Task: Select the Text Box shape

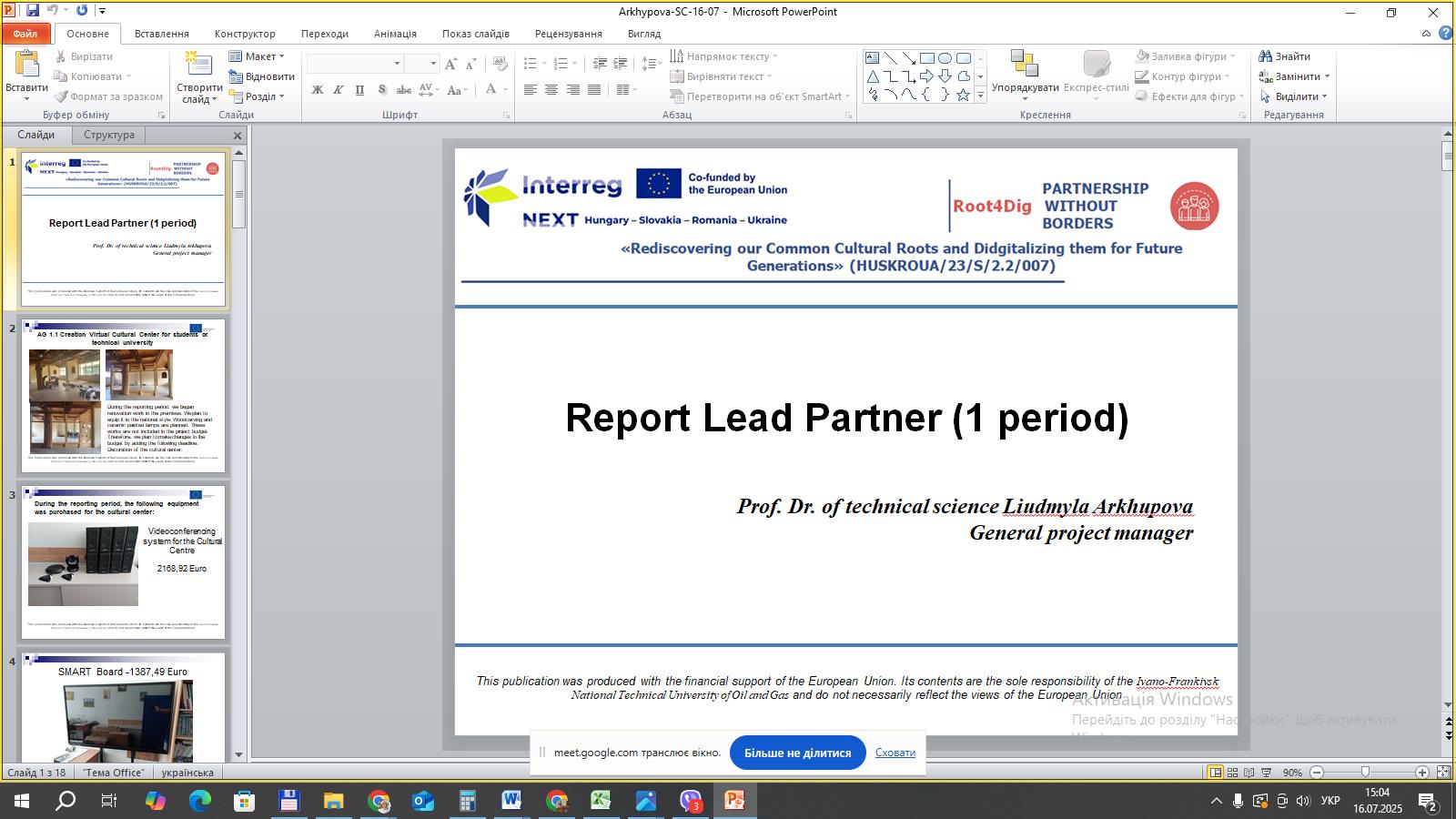Action: tap(872, 58)
